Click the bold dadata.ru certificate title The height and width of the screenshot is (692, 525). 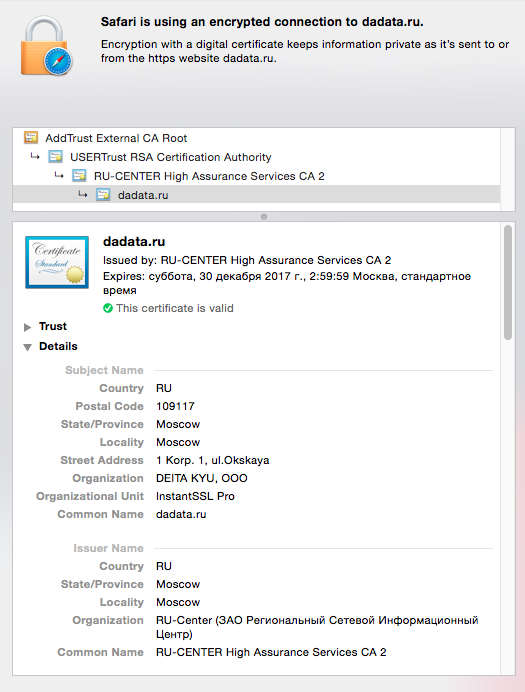pos(134,241)
